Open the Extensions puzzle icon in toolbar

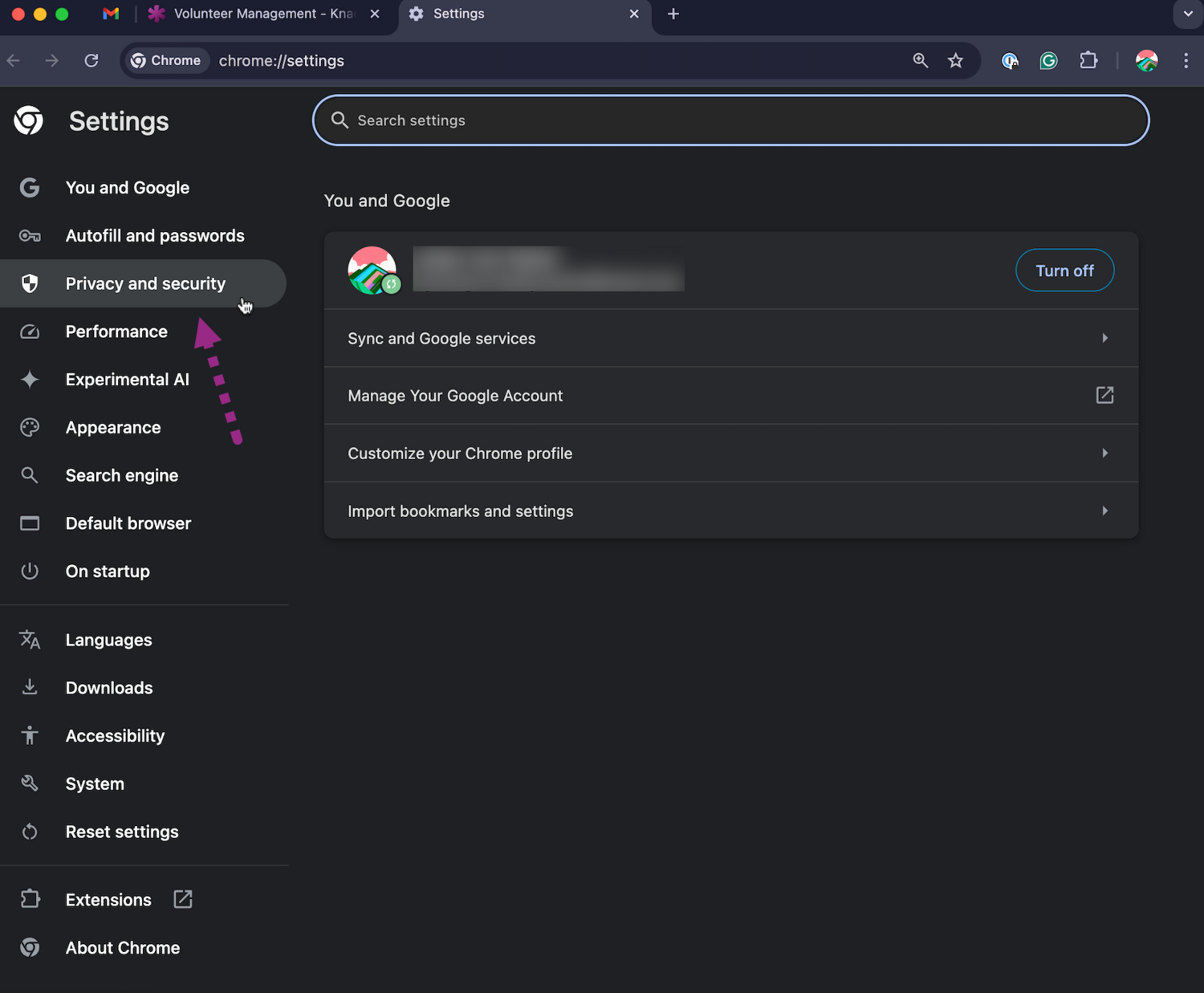[1088, 61]
